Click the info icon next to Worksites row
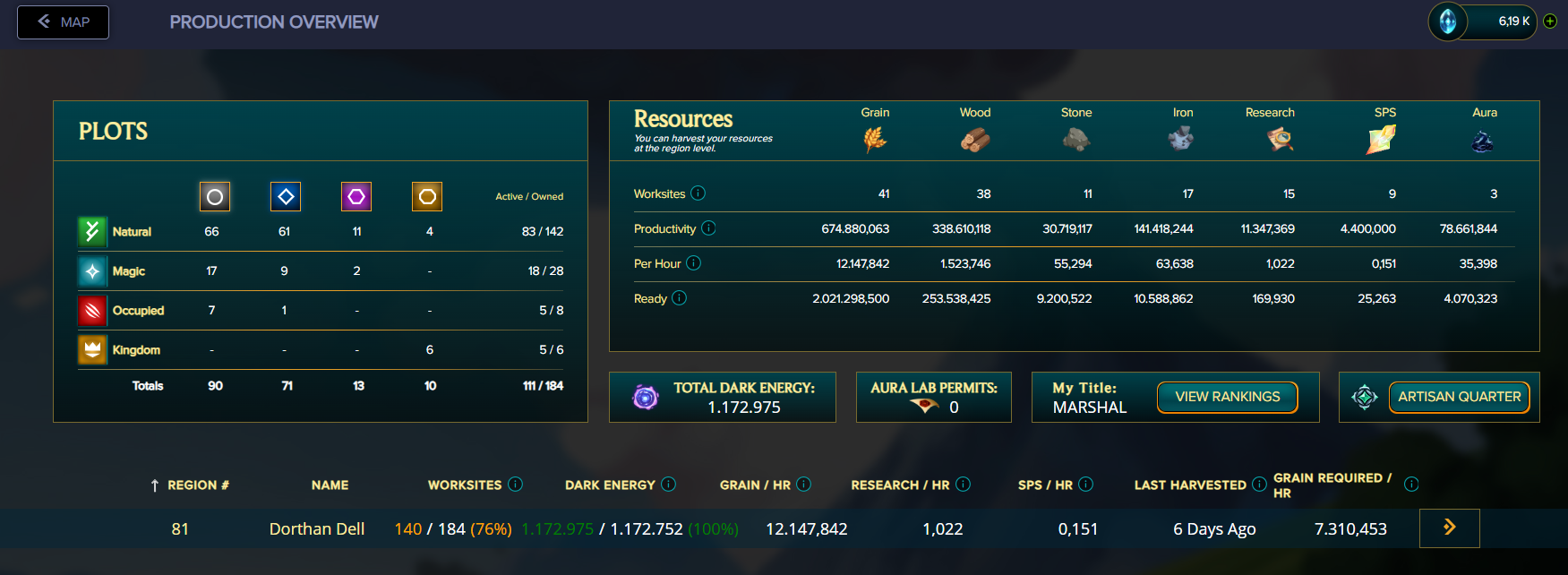This screenshot has height=575, width=1568. tap(698, 193)
